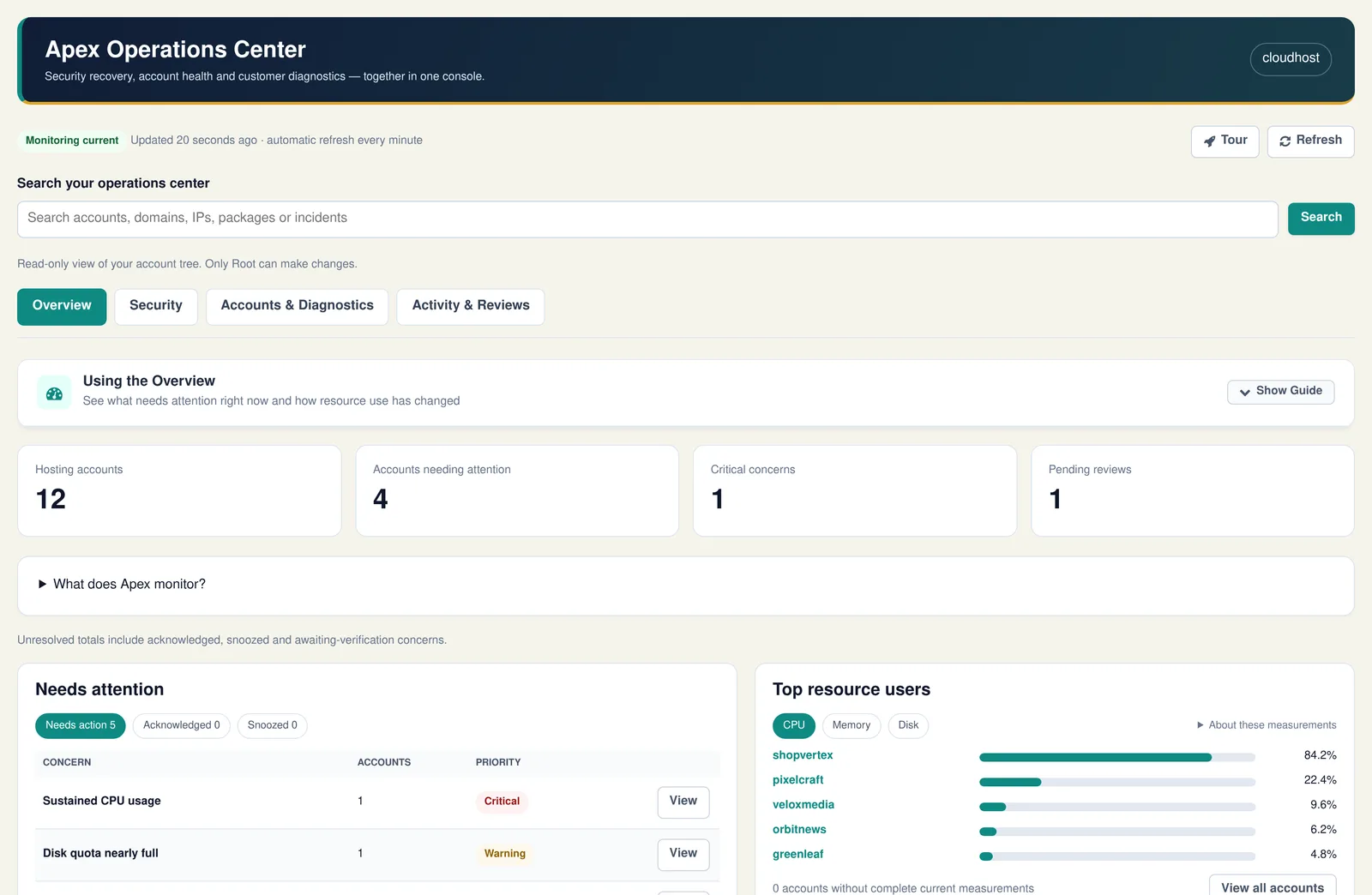Click the Search button
Screen dimensions: 1372x895
tap(1321, 219)
